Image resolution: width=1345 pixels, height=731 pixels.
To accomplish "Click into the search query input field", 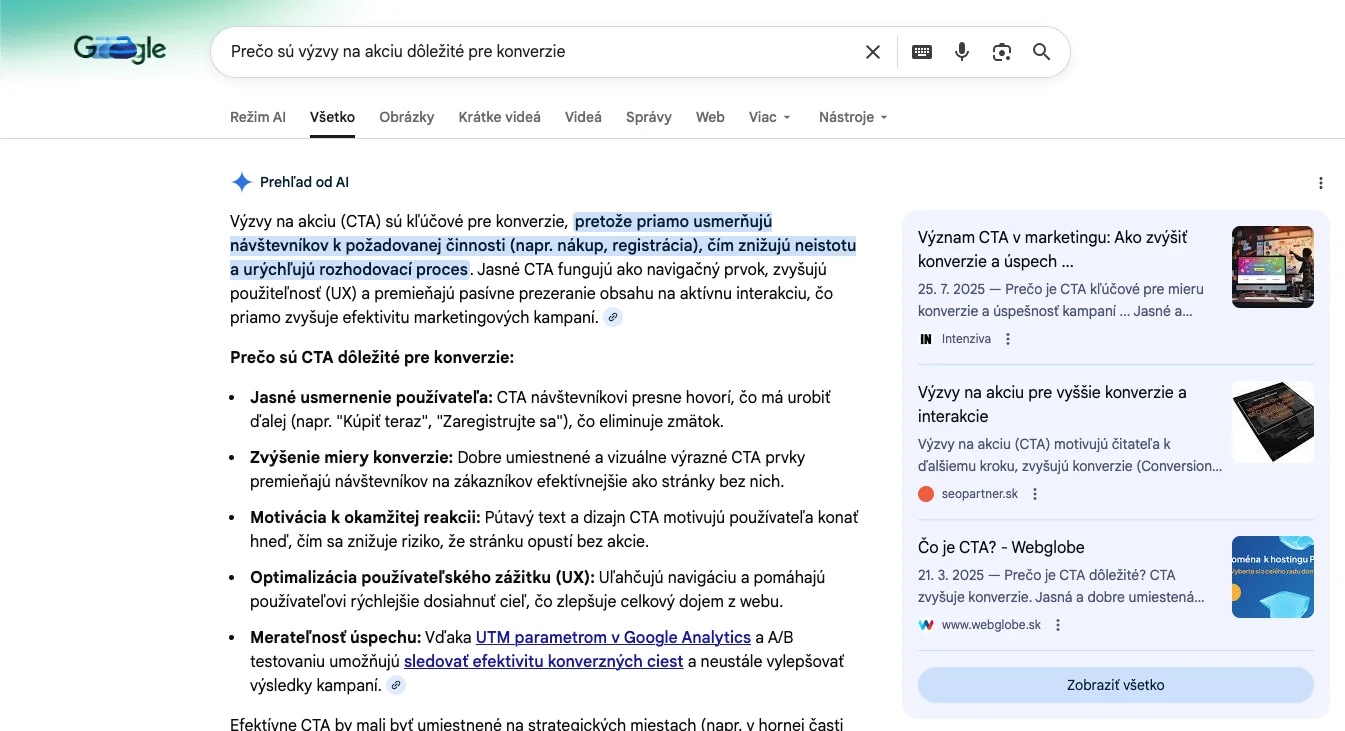I will click(x=540, y=52).
